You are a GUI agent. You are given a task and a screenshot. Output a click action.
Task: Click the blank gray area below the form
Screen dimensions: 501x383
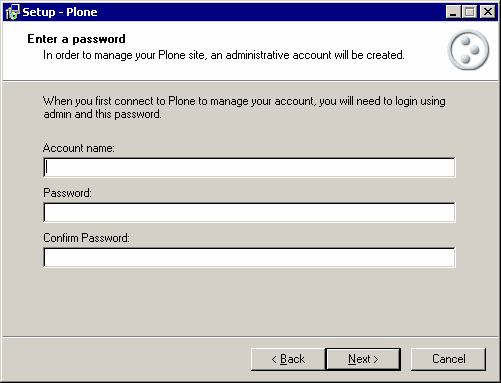click(250, 302)
